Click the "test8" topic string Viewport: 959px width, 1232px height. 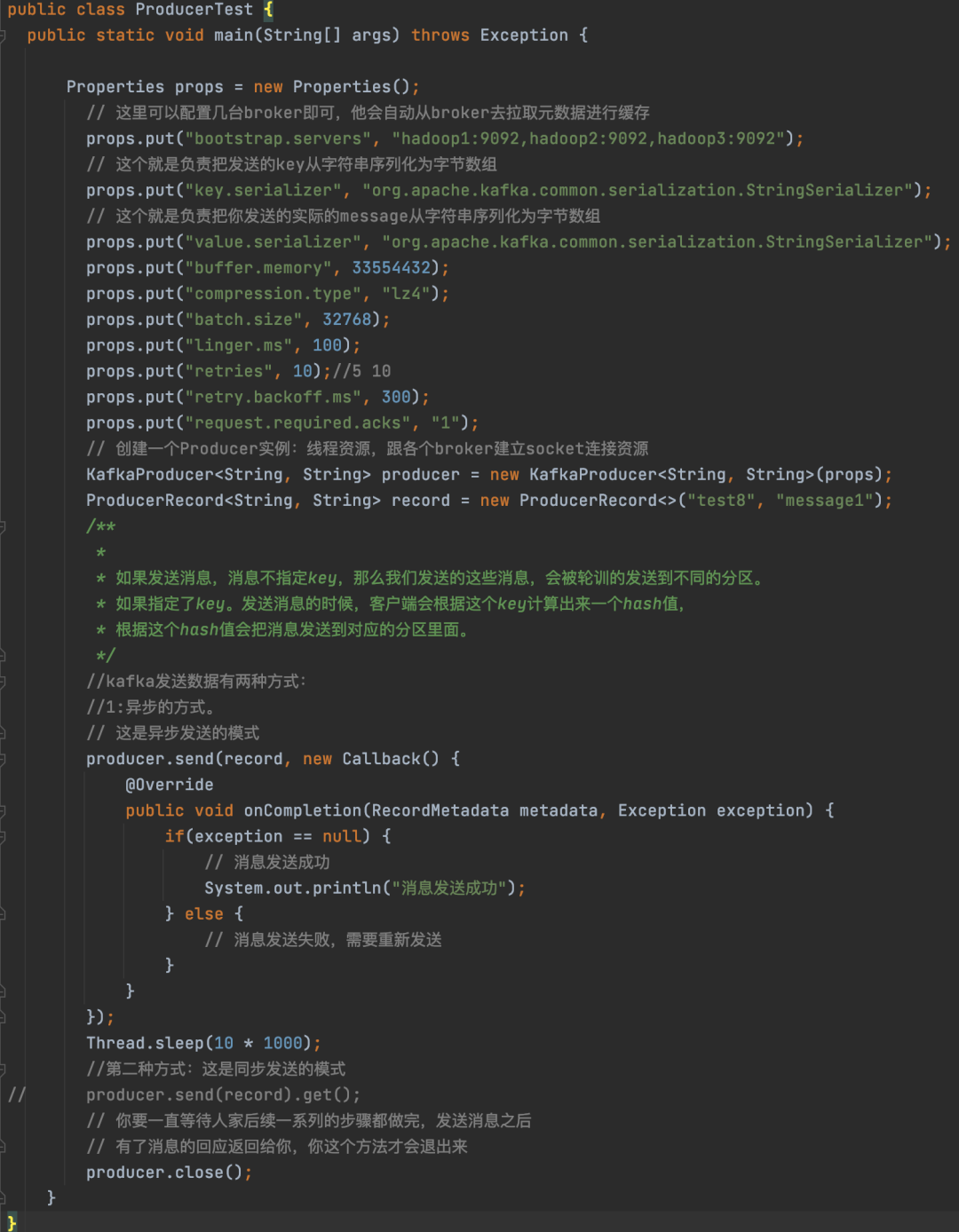pyautogui.click(x=721, y=501)
